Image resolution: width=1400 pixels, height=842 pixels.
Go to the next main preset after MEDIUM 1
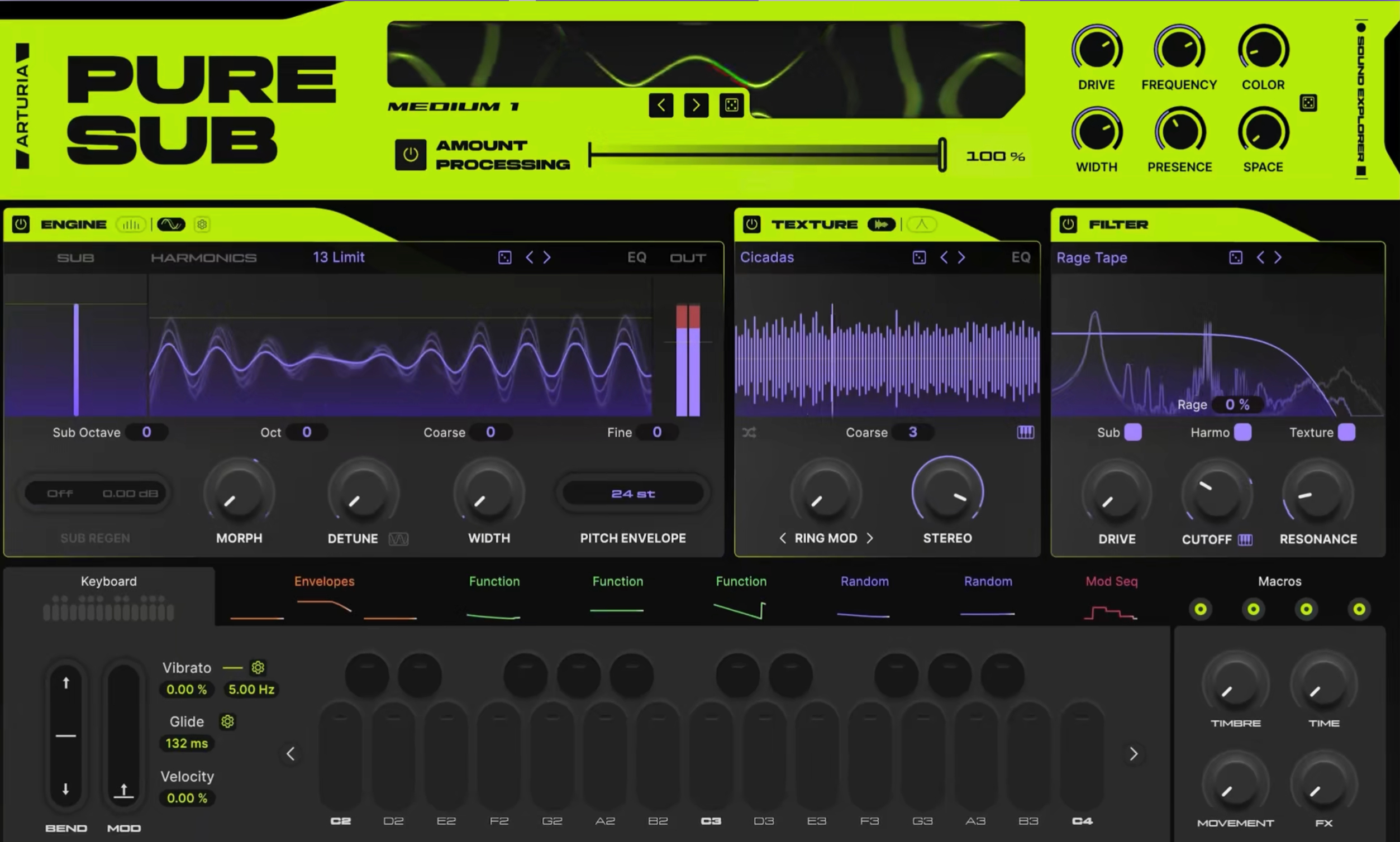(x=696, y=106)
